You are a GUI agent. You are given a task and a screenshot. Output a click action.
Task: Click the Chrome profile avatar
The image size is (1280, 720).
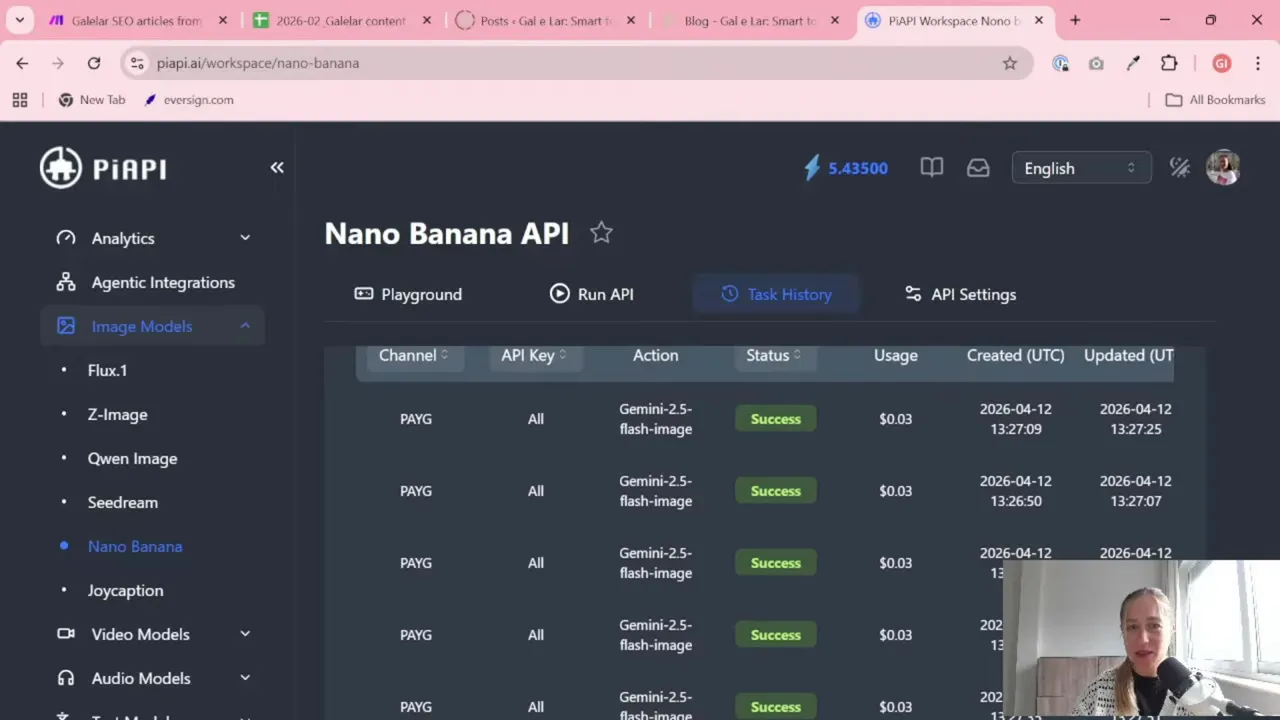(x=1221, y=63)
